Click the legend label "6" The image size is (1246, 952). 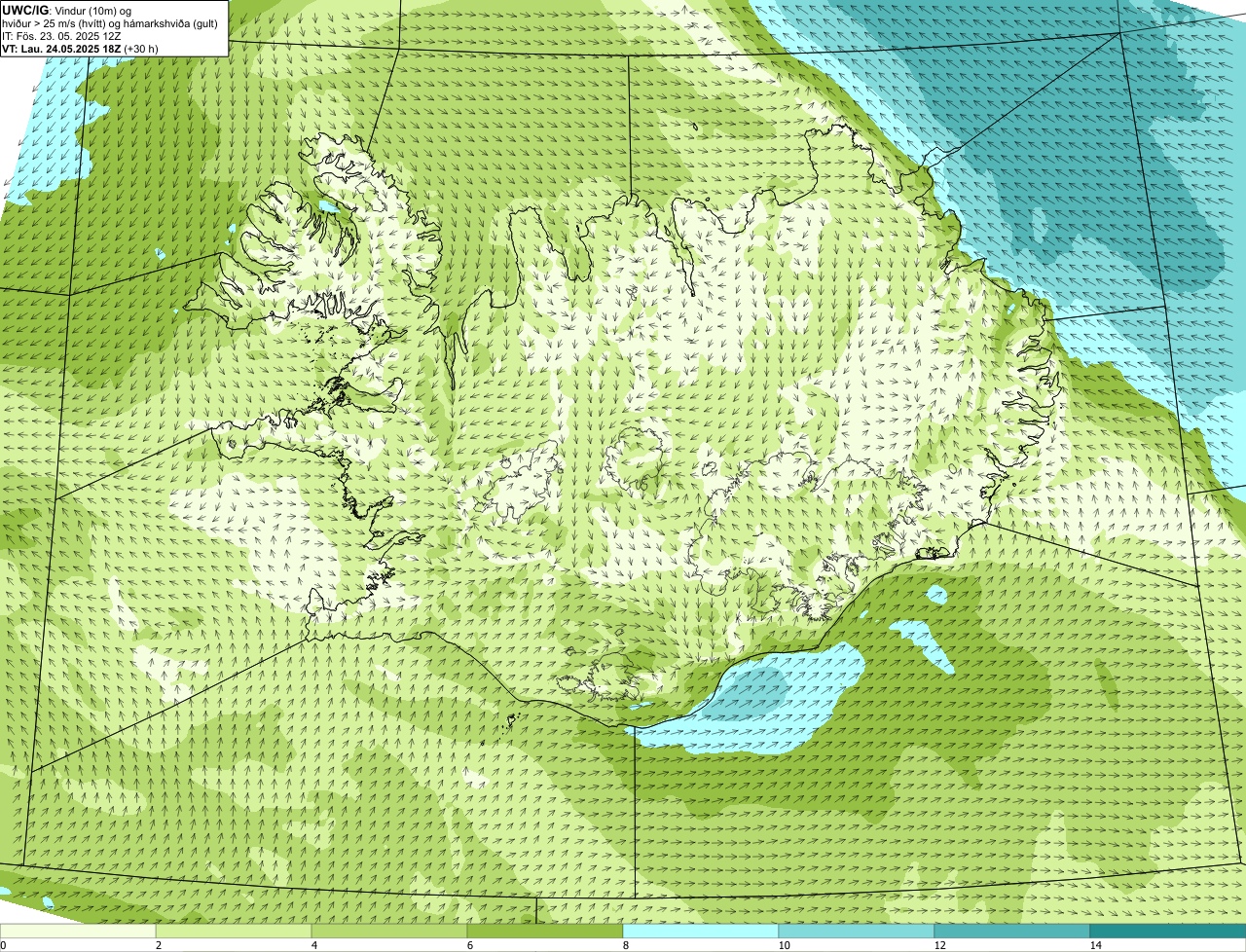(470, 945)
